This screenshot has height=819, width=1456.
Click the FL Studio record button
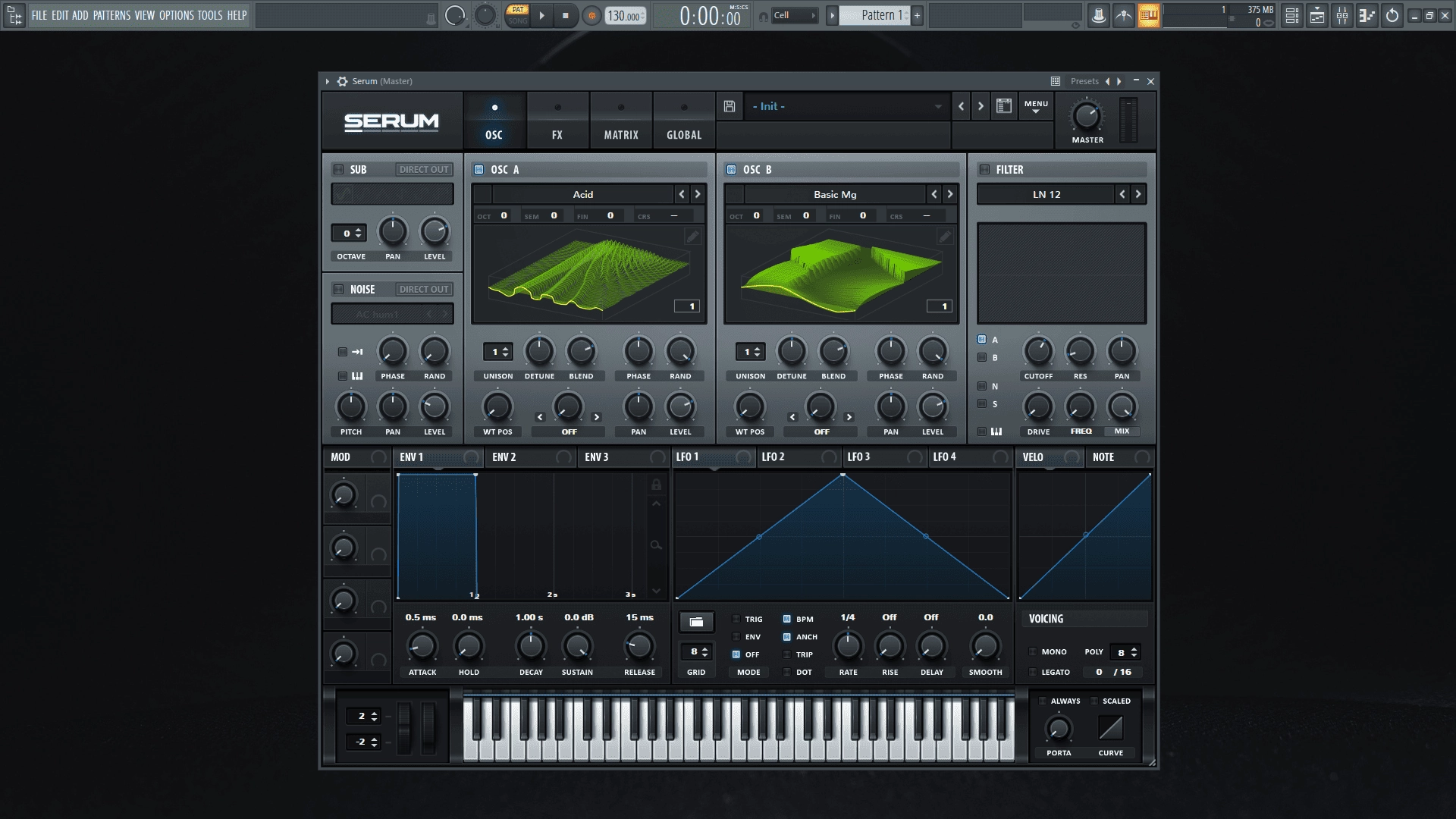(591, 15)
